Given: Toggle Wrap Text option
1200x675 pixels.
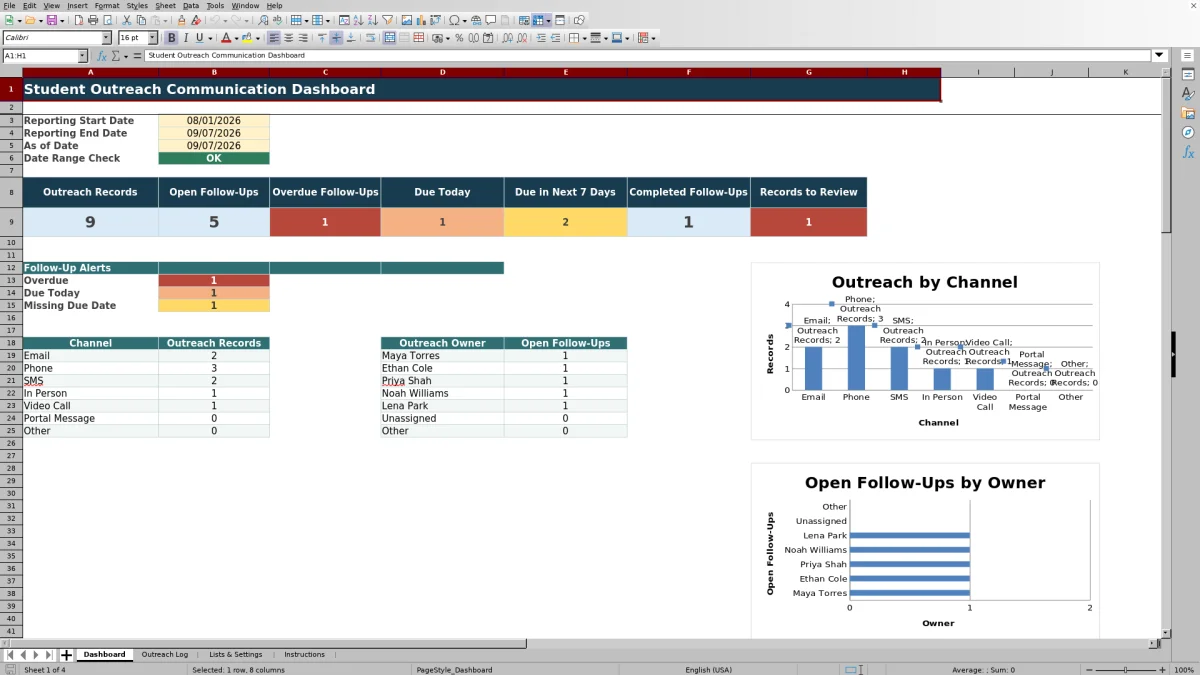Looking at the screenshot, I should [x=371, y=38].
